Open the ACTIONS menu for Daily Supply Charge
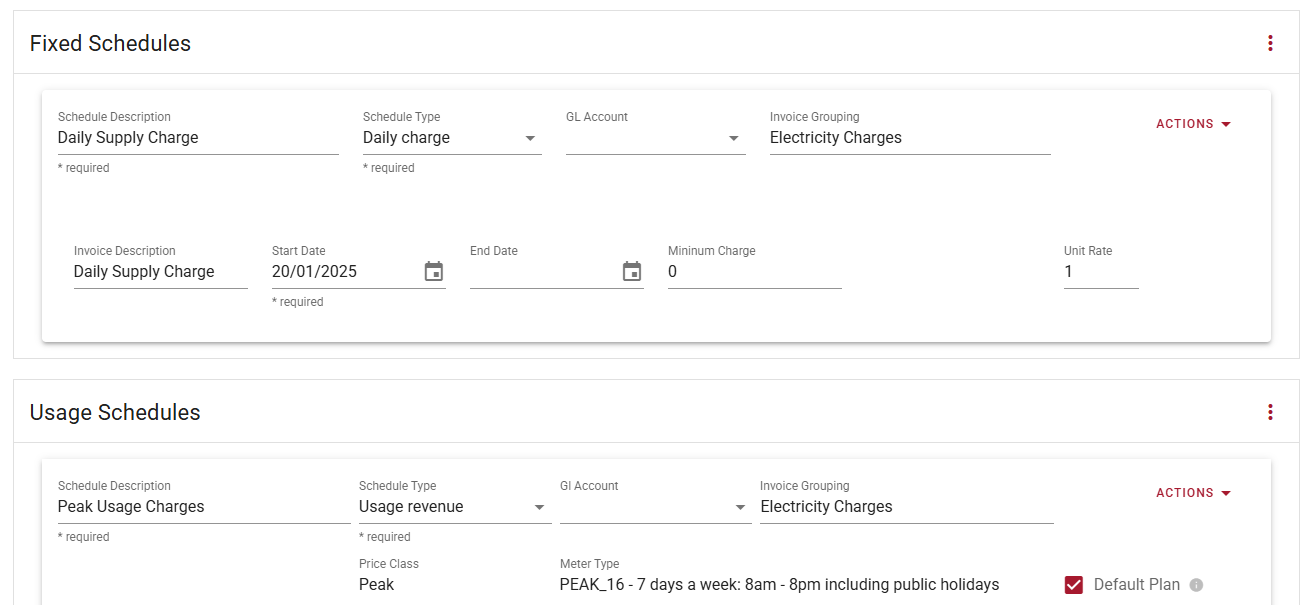1316x605 pixels. click(x=1192, y=124)
